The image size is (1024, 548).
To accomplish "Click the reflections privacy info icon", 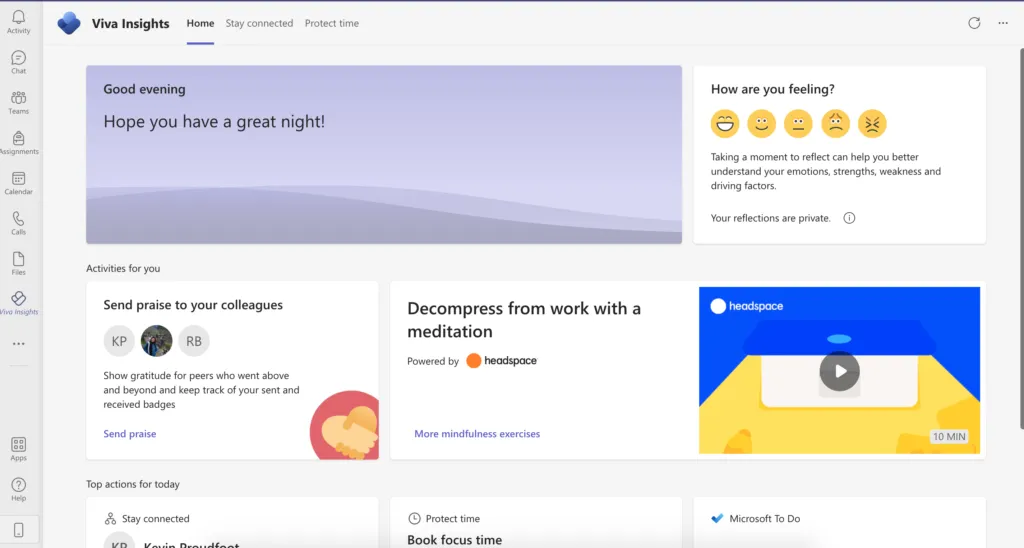I will point(849,218).
